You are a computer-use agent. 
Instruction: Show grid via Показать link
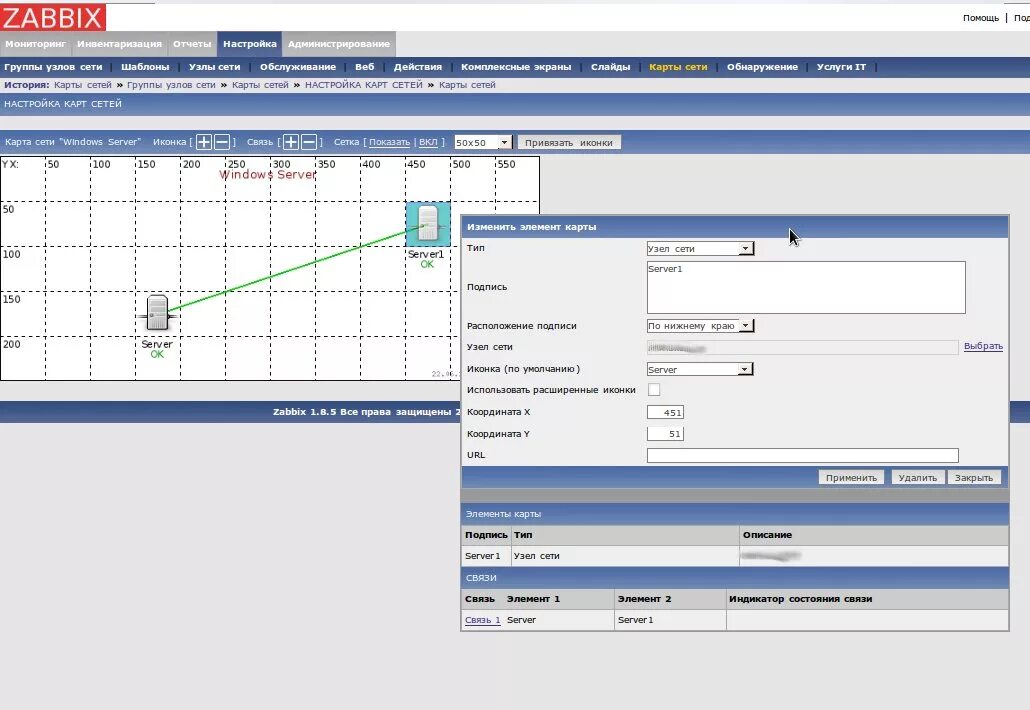[x=390, y=142]
